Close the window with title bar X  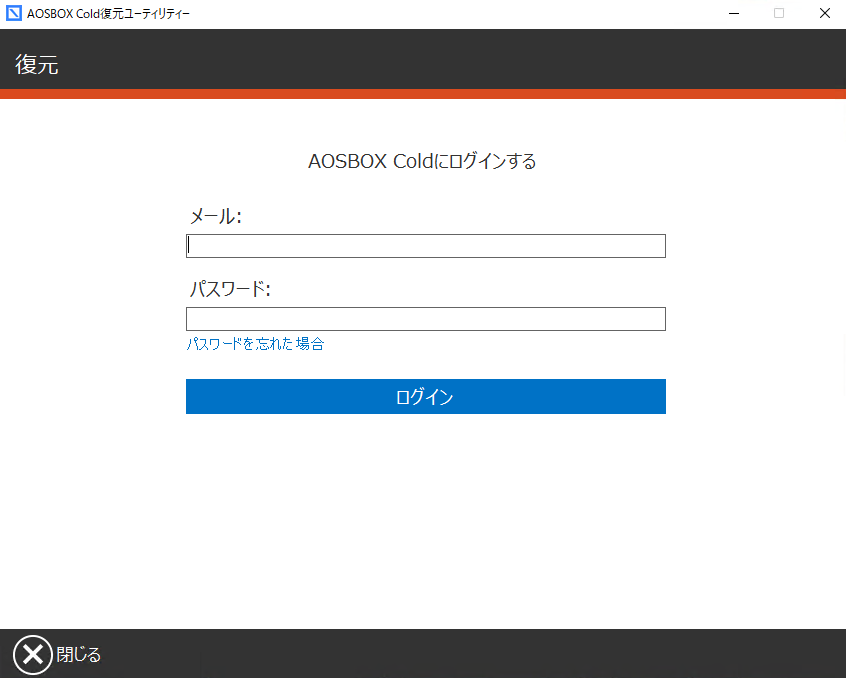point(824,14)
